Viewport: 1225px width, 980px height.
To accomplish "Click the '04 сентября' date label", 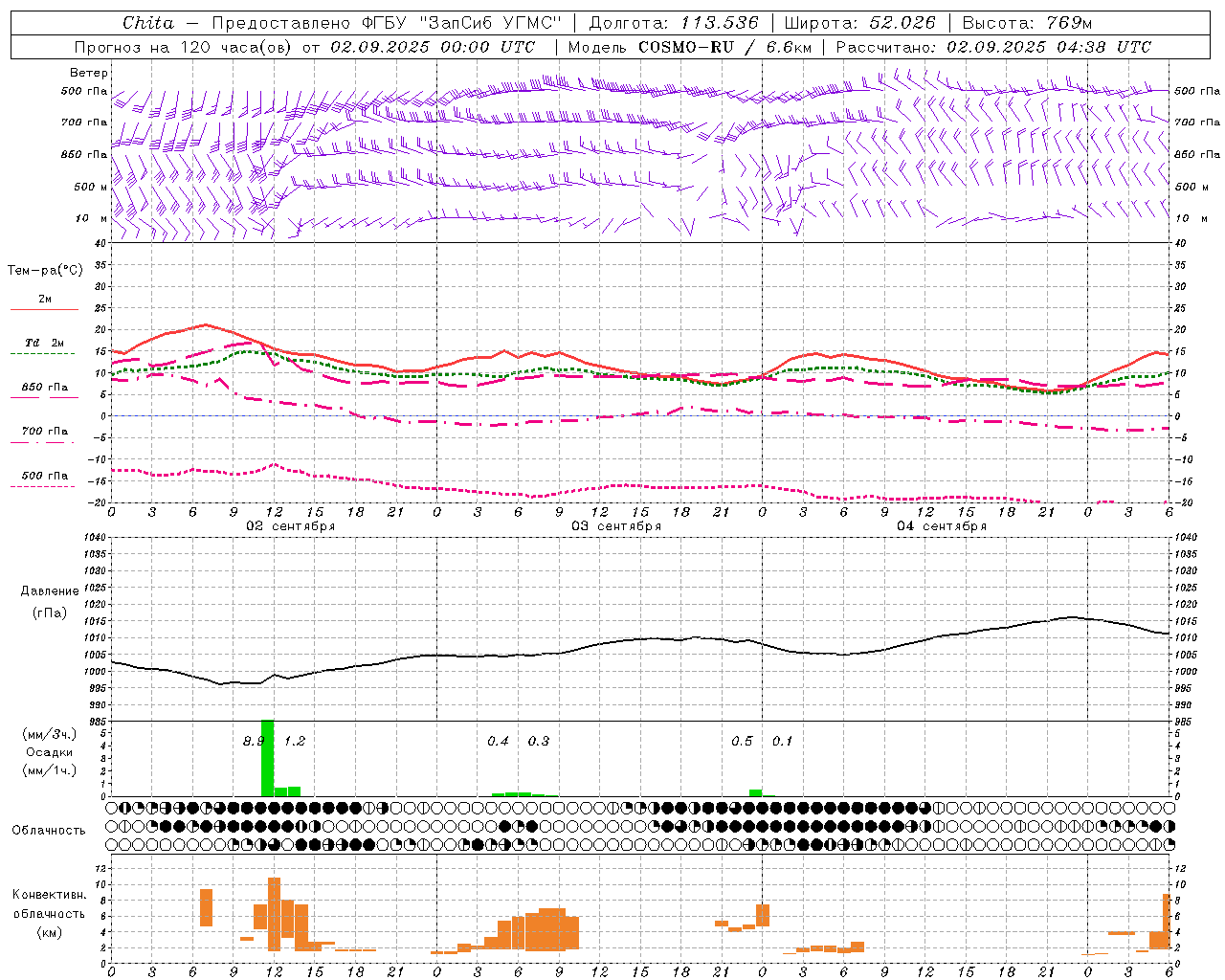I will pos(941,526).
